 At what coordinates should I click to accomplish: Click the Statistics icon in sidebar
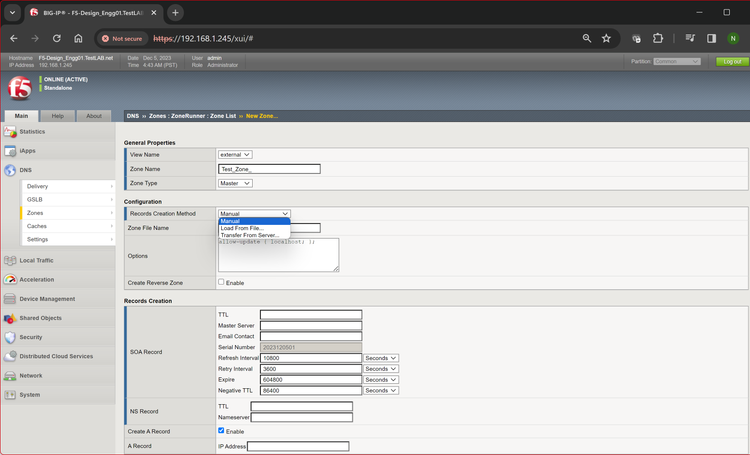click(x=10, y=131)
